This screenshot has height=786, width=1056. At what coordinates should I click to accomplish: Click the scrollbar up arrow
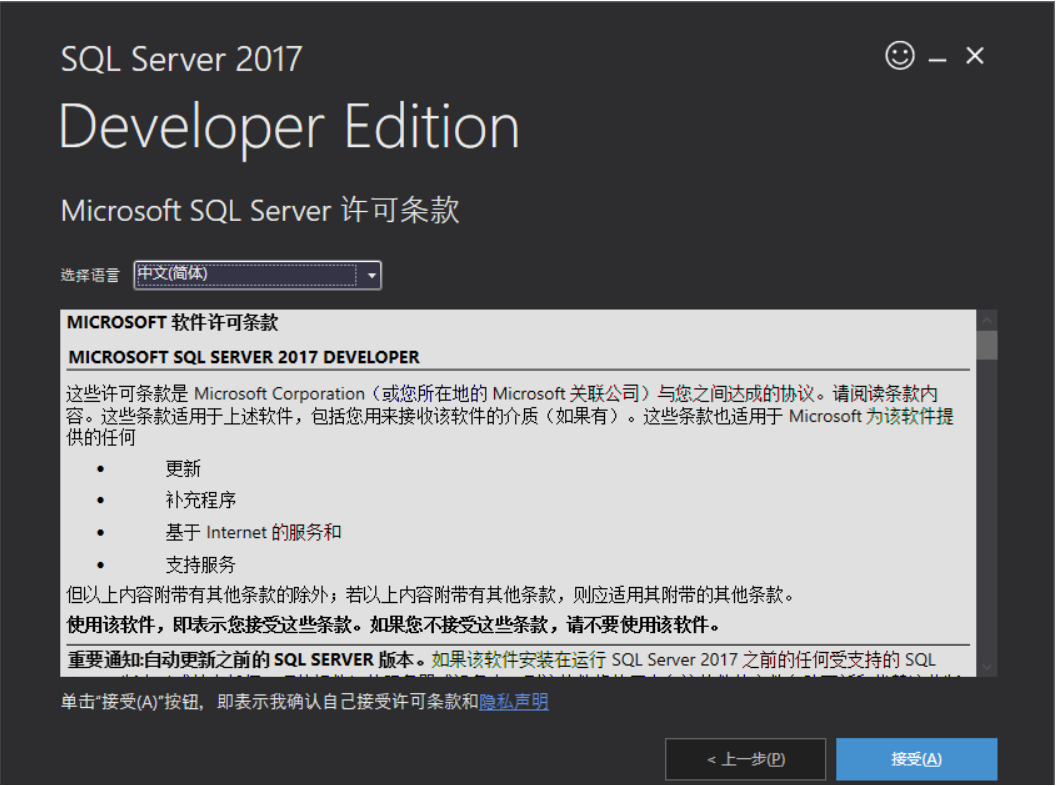point(988,318)
